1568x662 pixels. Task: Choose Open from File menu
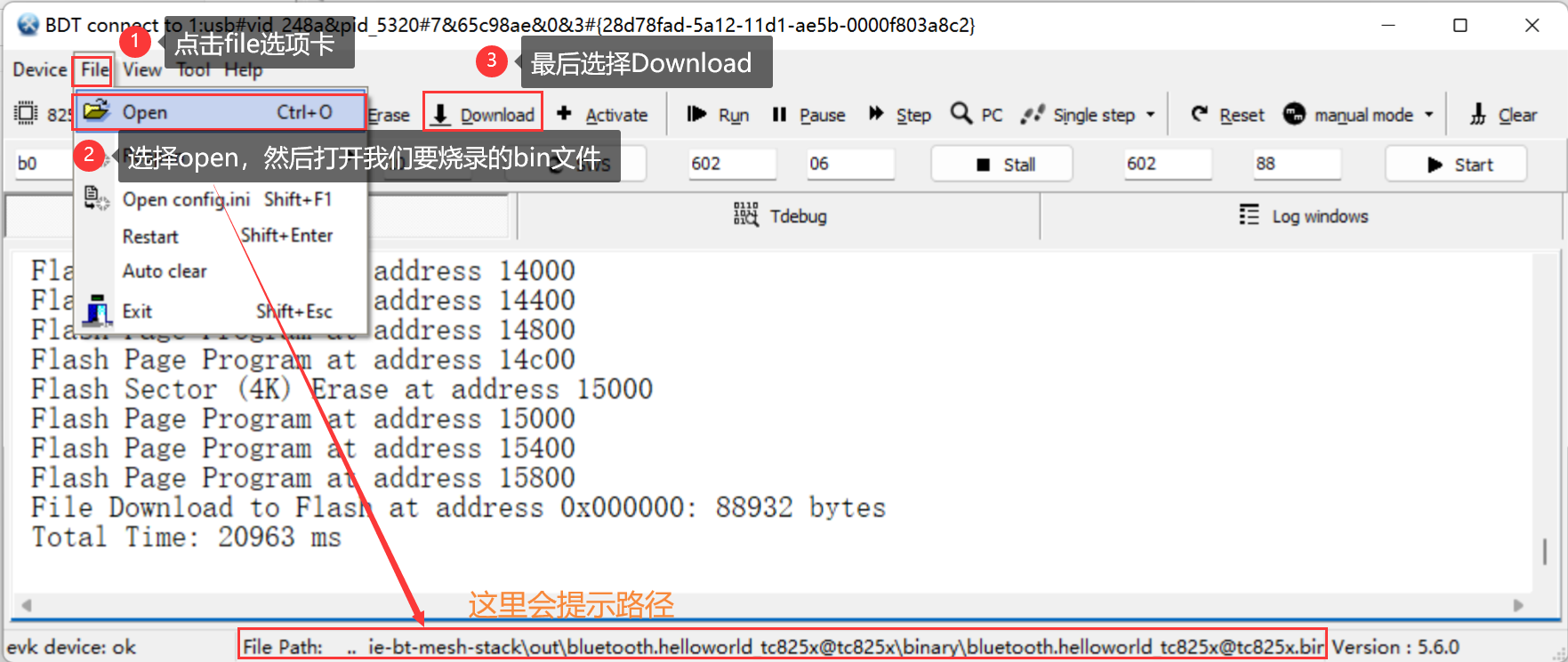[x=220, y=112]
